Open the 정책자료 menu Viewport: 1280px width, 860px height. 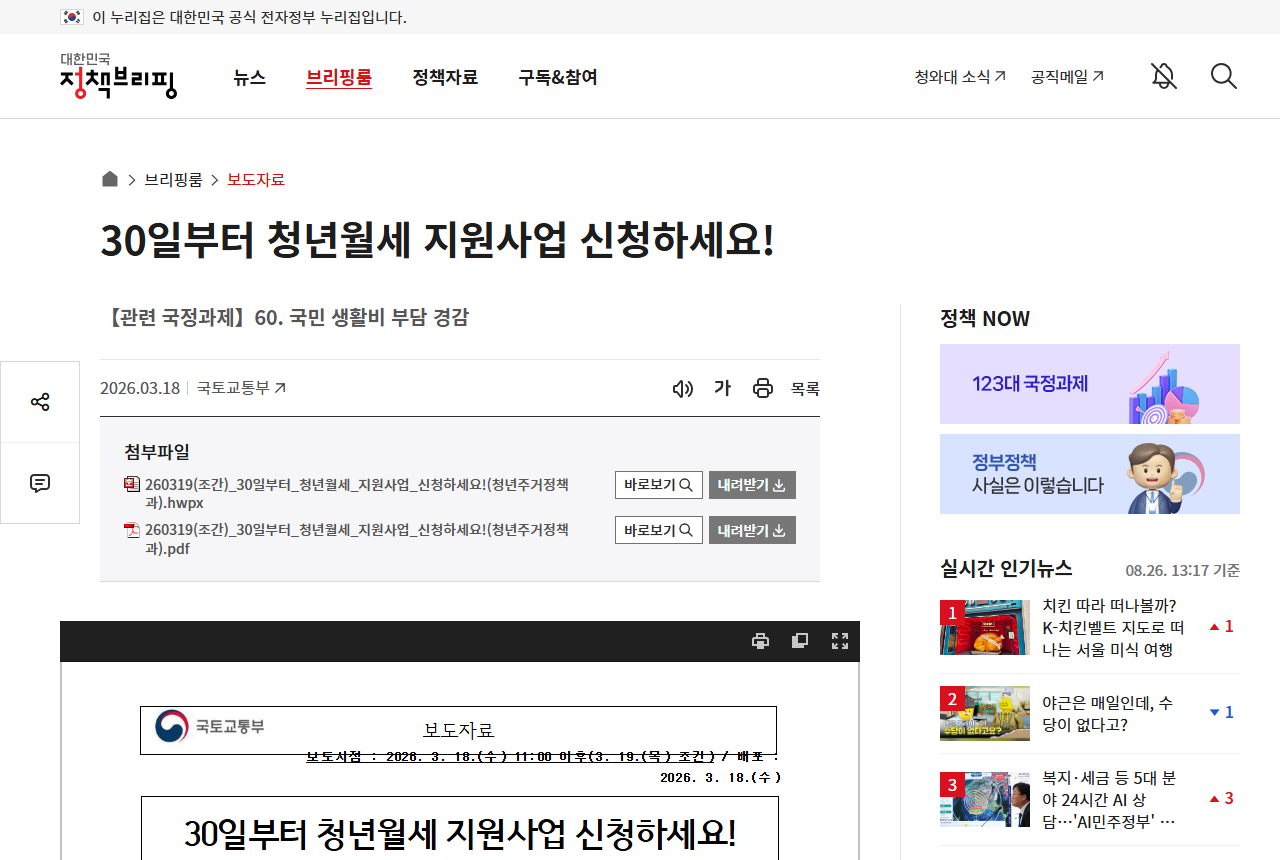point(445,77)
